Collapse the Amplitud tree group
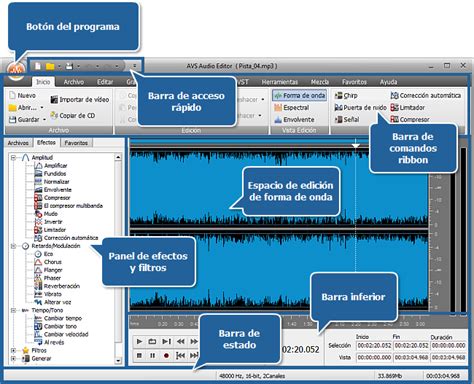Screen dimensions: 474x384 tap(13, 157)
